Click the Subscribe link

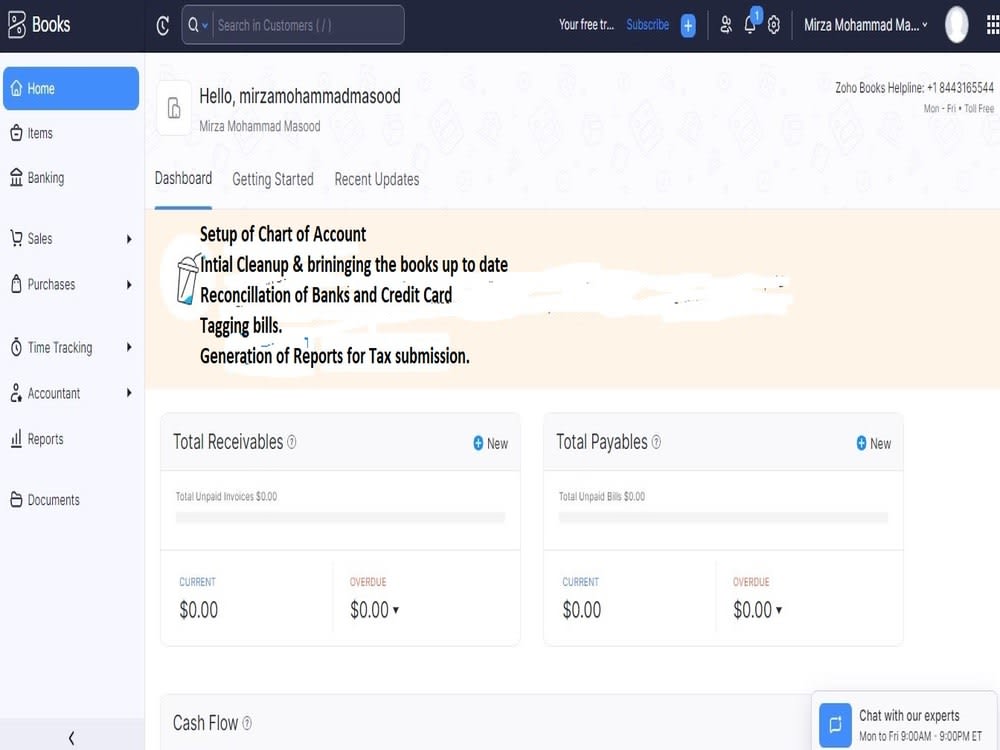point(647,25)
